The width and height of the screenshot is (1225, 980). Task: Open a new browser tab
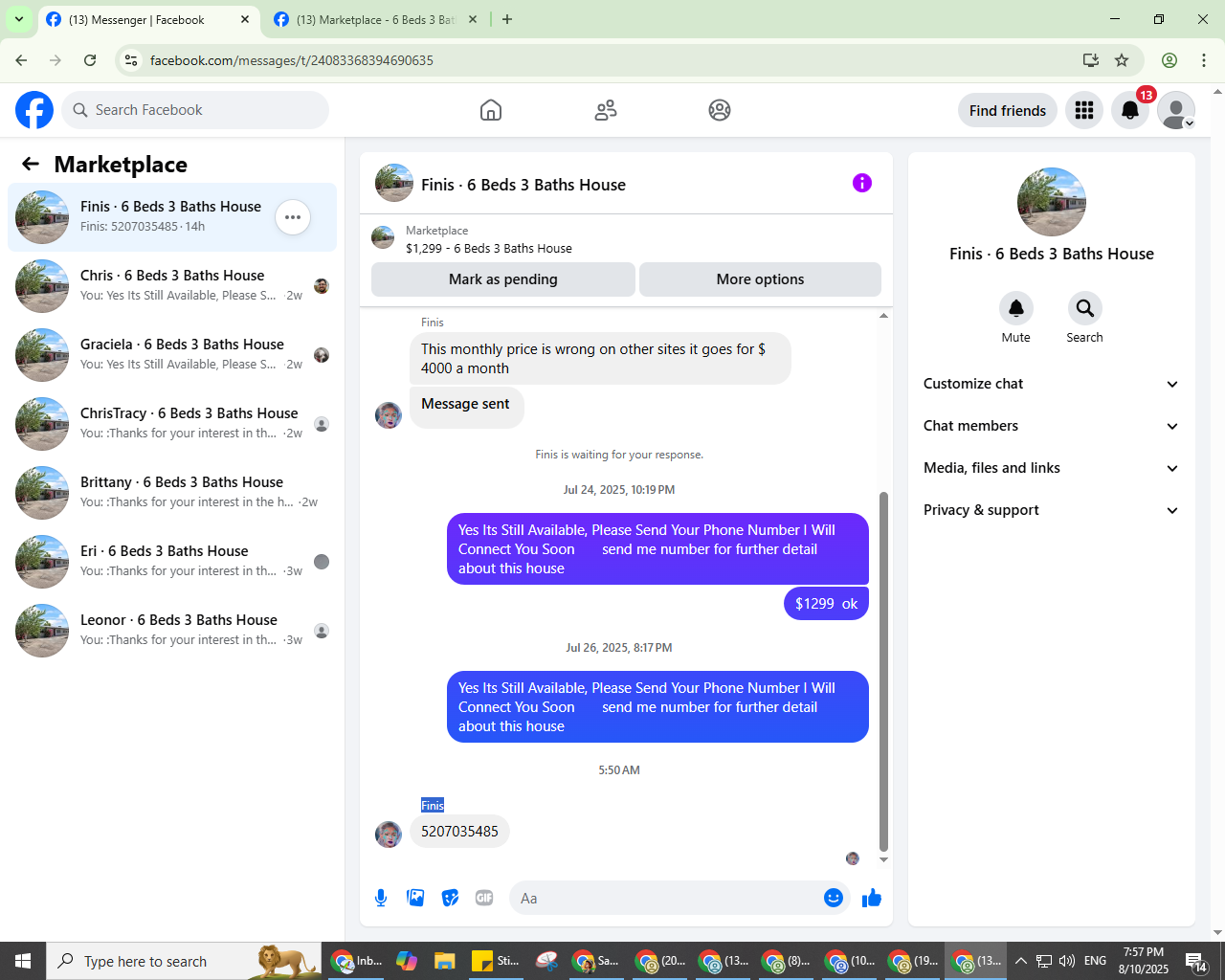[507, 19]
